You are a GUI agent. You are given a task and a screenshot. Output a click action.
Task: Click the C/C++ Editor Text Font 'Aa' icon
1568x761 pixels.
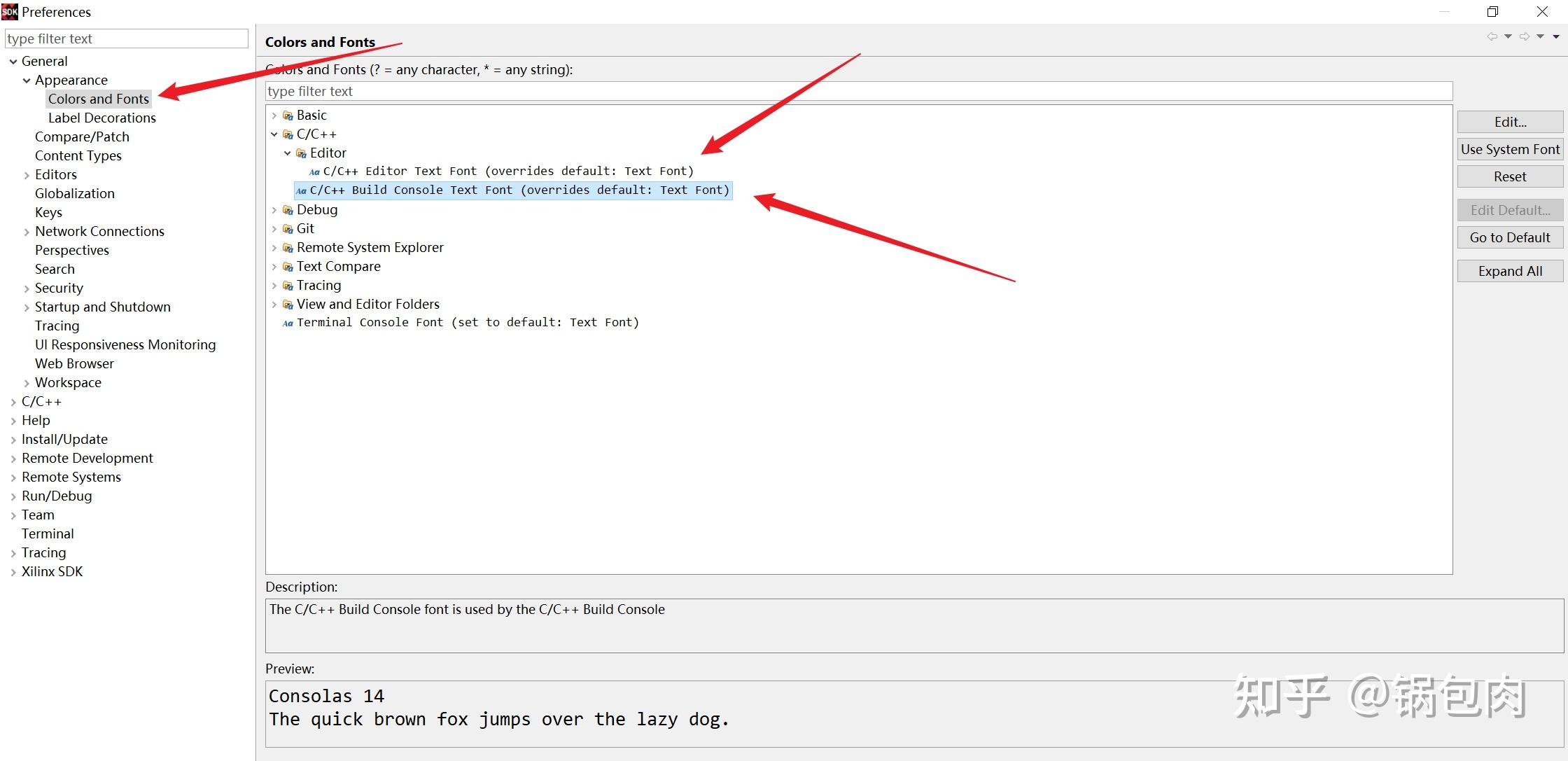click(314, 172)
